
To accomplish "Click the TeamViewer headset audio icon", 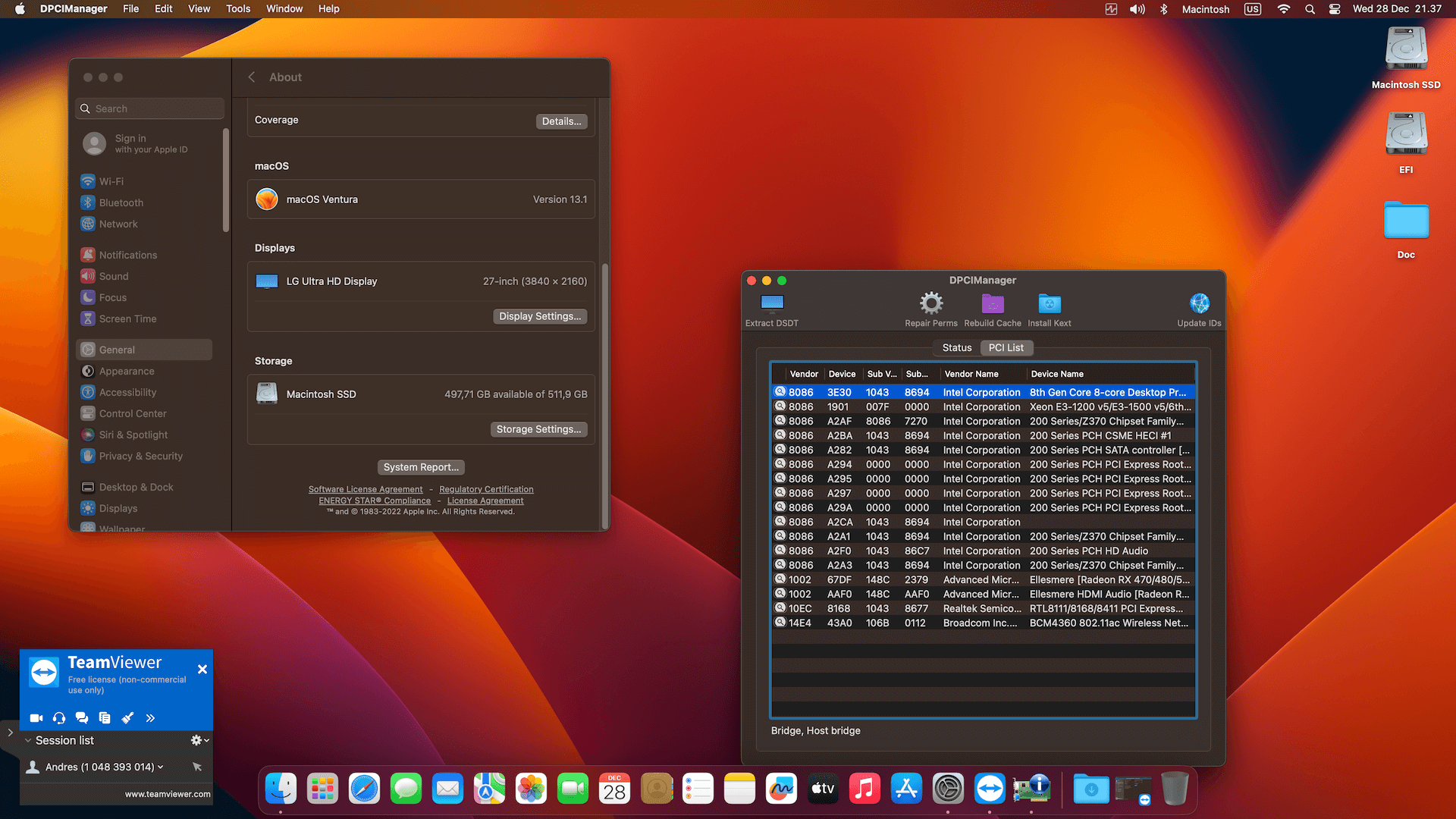I will click(59, 718).
